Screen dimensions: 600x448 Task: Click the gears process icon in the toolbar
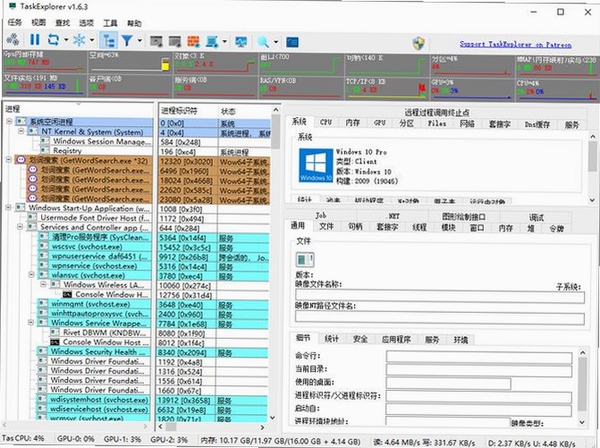(13, 40)
